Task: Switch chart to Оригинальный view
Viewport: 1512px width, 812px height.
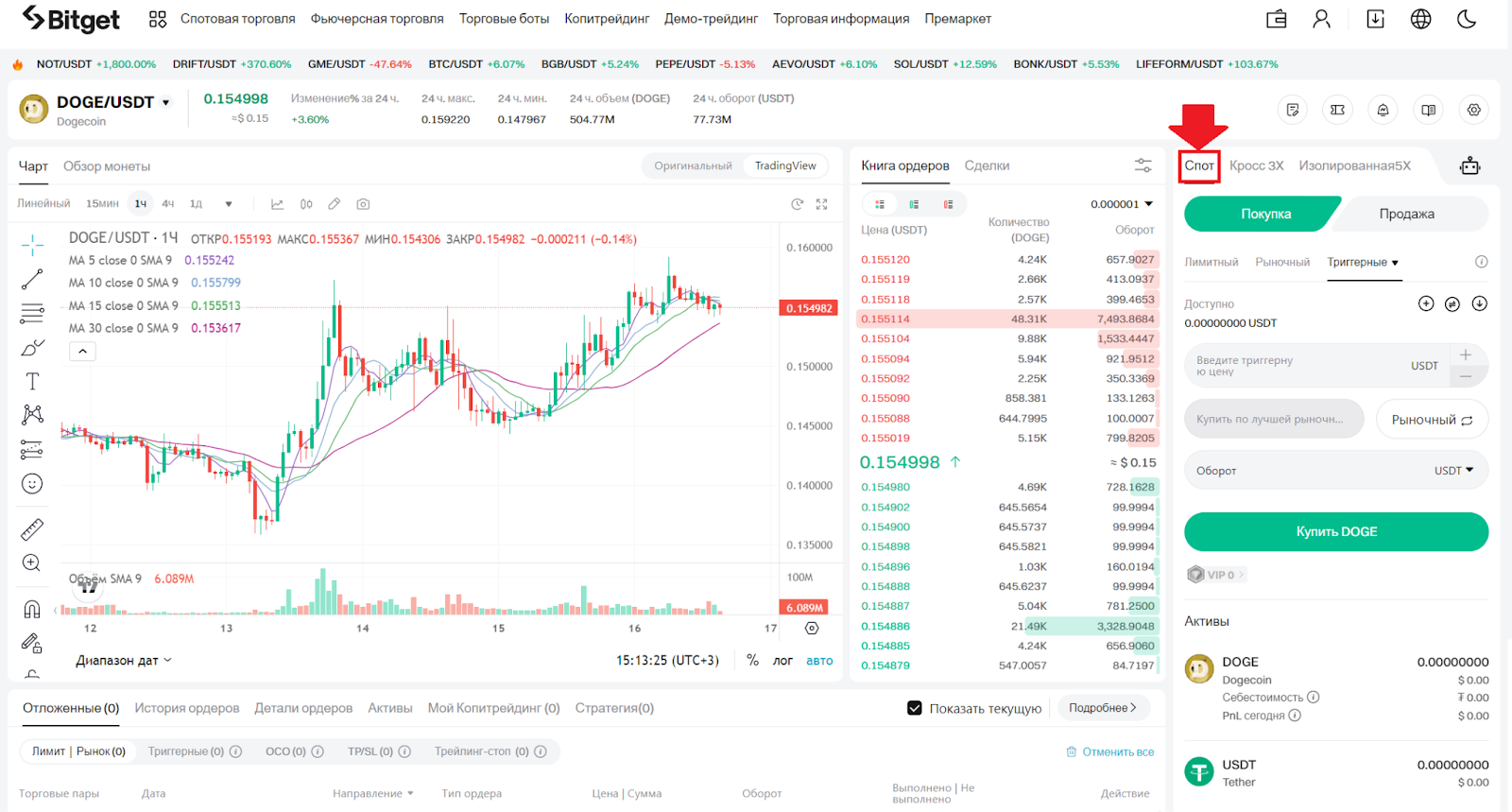Action: point(693,165)
